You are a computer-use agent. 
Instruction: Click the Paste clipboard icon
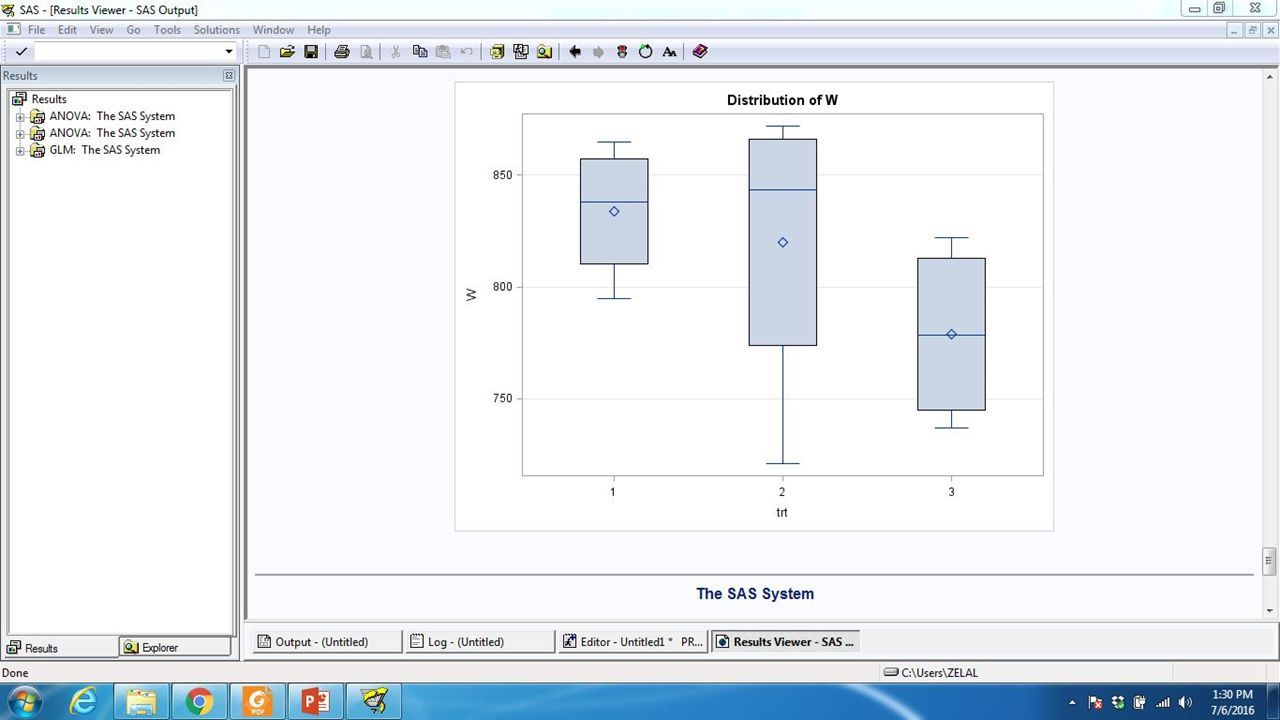[x=443, y=51]
